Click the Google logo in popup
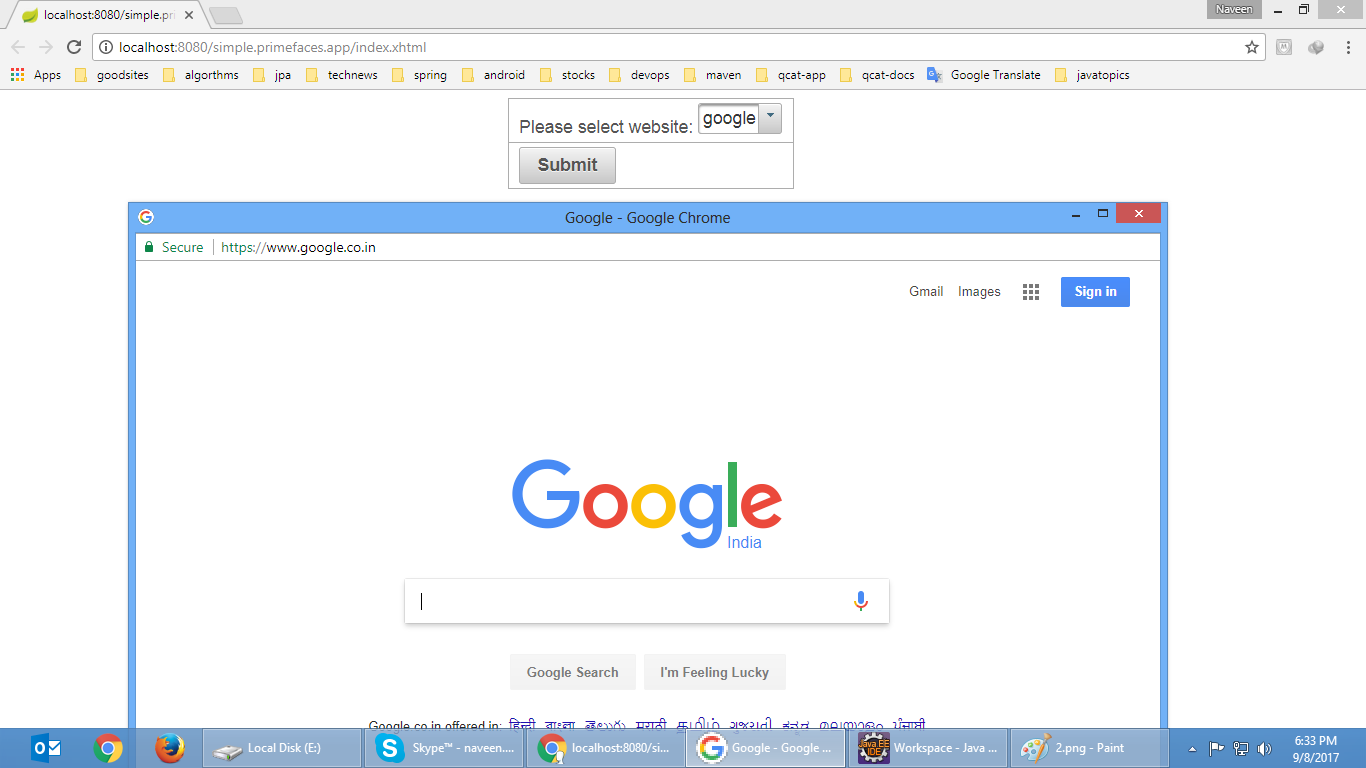 click(x=647, y=503)
